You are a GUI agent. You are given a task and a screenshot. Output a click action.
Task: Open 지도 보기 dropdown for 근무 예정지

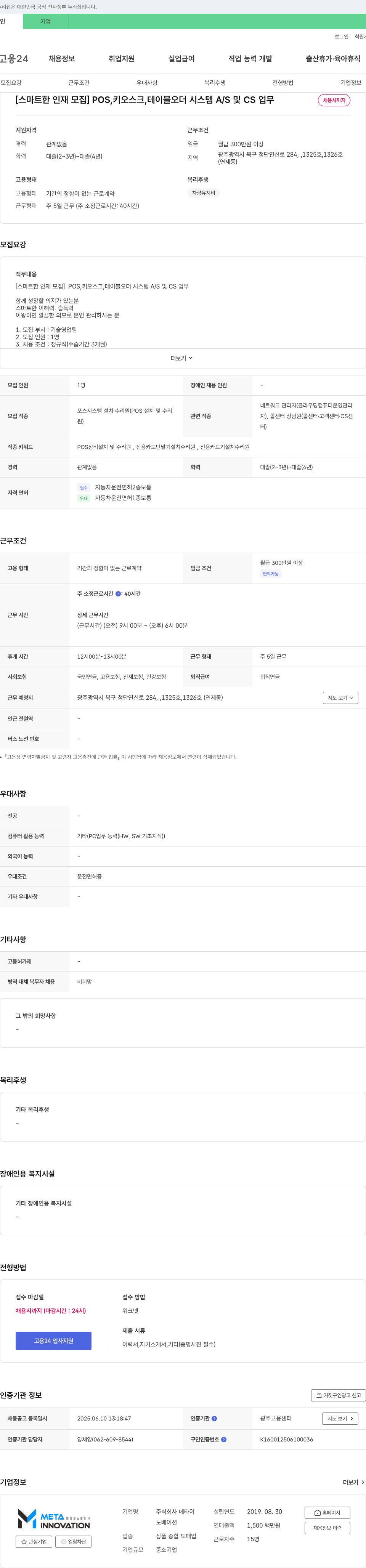coord(340,697)
